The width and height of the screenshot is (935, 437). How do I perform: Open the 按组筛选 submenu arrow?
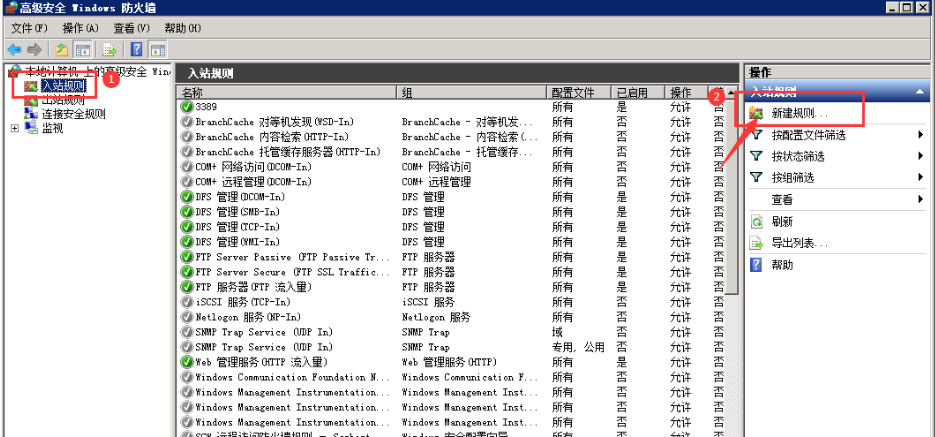click(921, 177)
